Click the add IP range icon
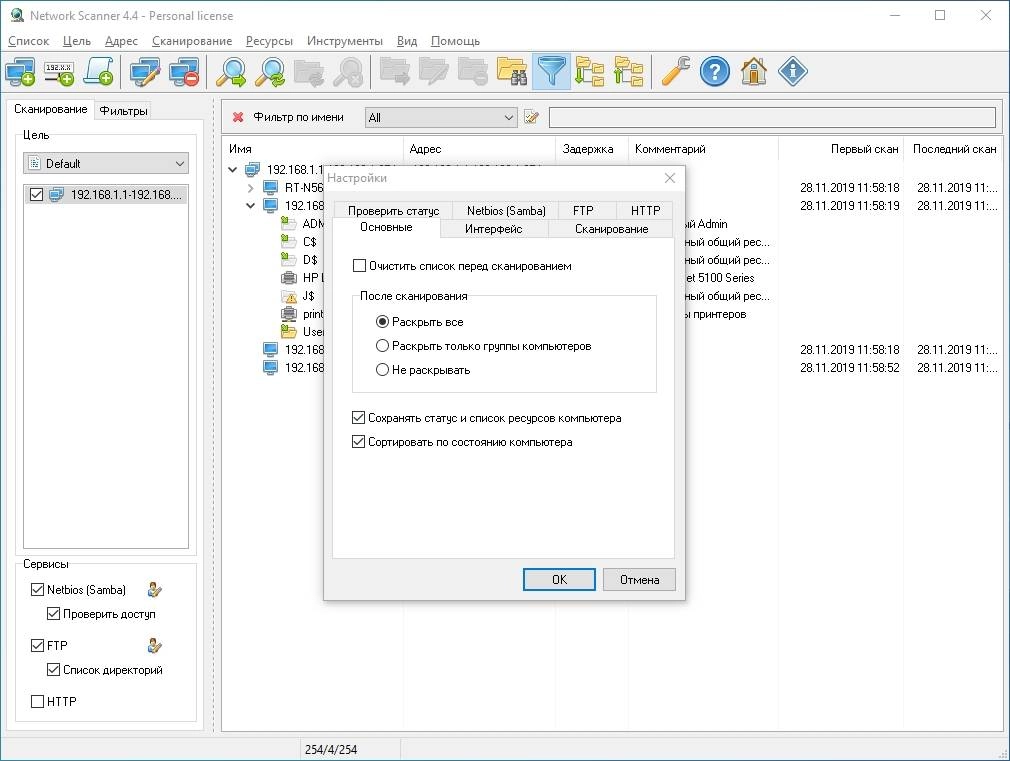 point(59,72)
